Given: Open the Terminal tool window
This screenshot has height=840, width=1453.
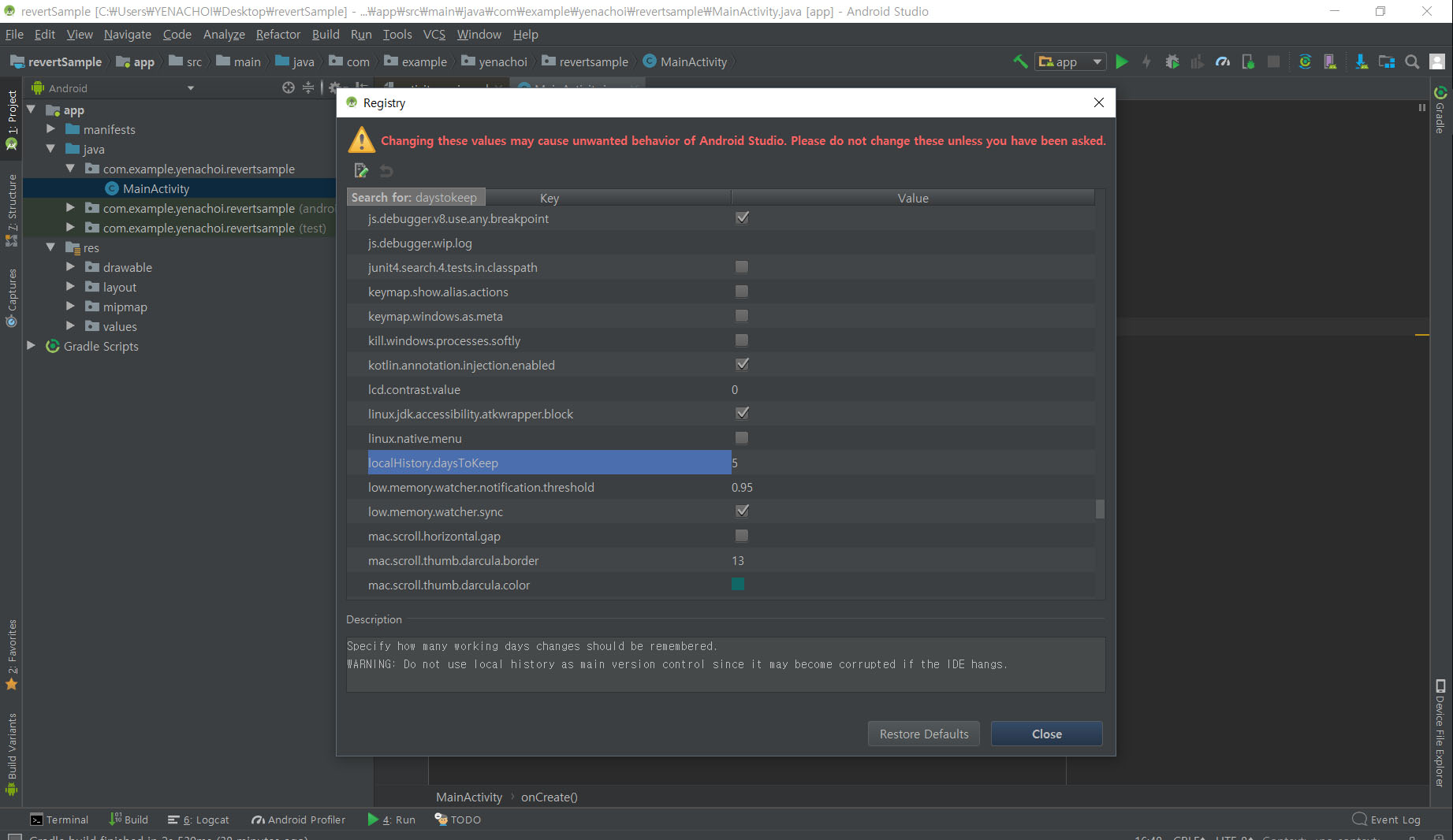Looking at the screenshot, I should 59,820.
